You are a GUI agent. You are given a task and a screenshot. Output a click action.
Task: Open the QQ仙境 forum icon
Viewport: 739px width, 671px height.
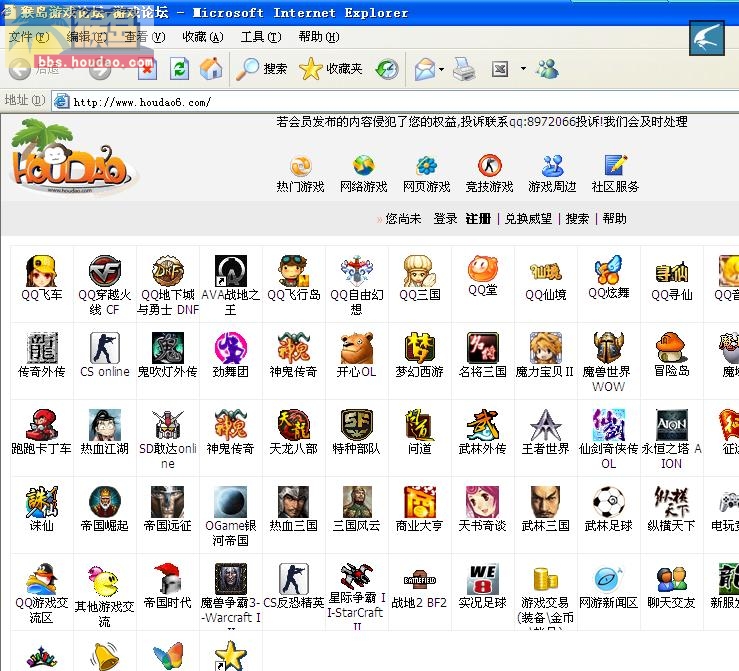(546, 271)
